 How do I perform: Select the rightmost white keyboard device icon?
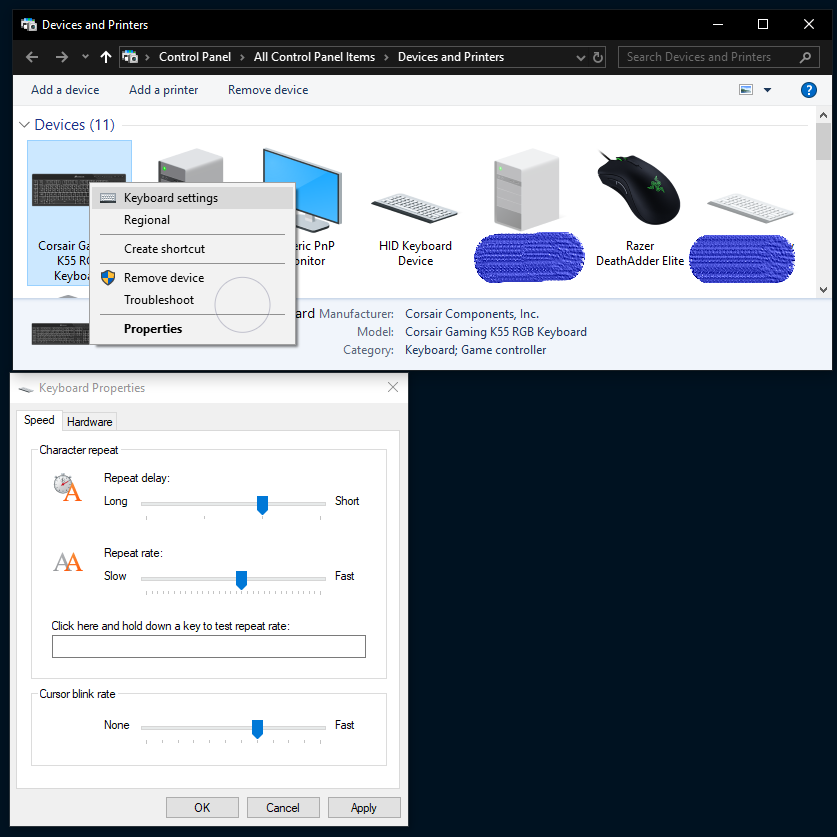pyautogui.click(x=749, y=208)
